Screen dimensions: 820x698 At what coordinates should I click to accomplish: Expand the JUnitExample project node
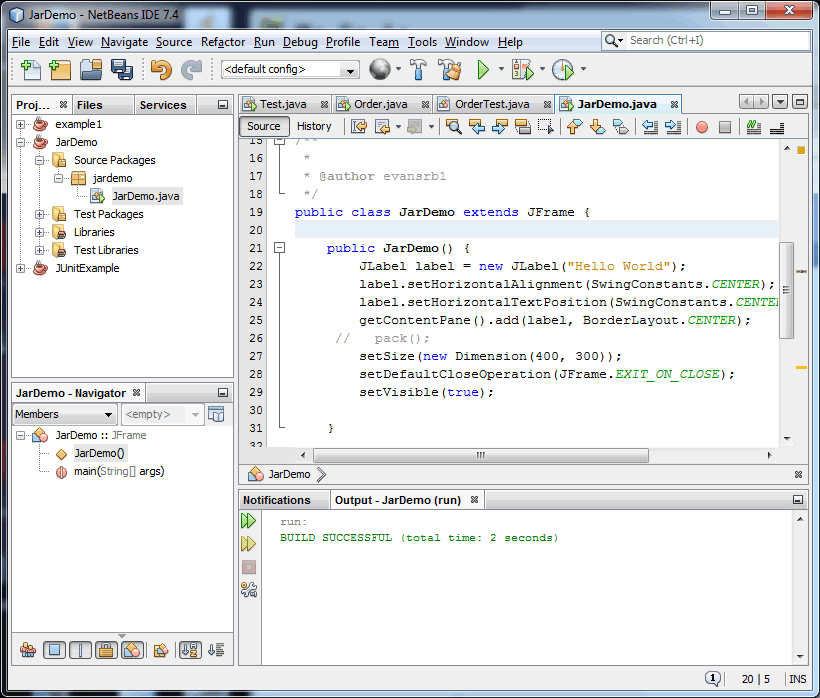[20, 268]
